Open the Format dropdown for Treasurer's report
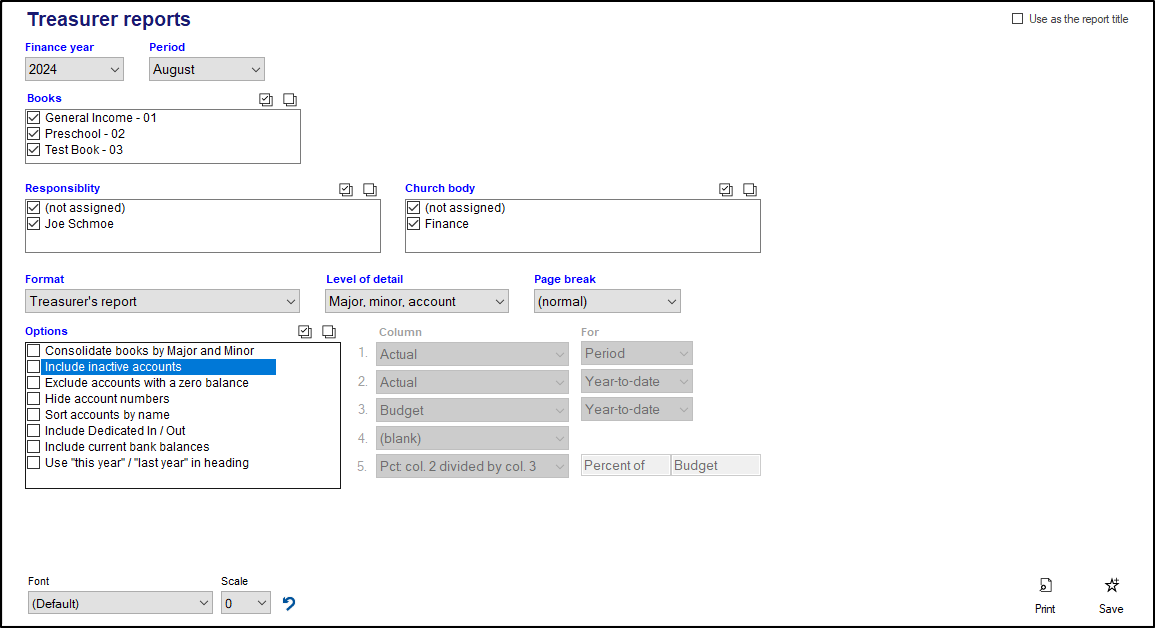Viewport: 1155px width, 628px height. [x=162, y=302]
